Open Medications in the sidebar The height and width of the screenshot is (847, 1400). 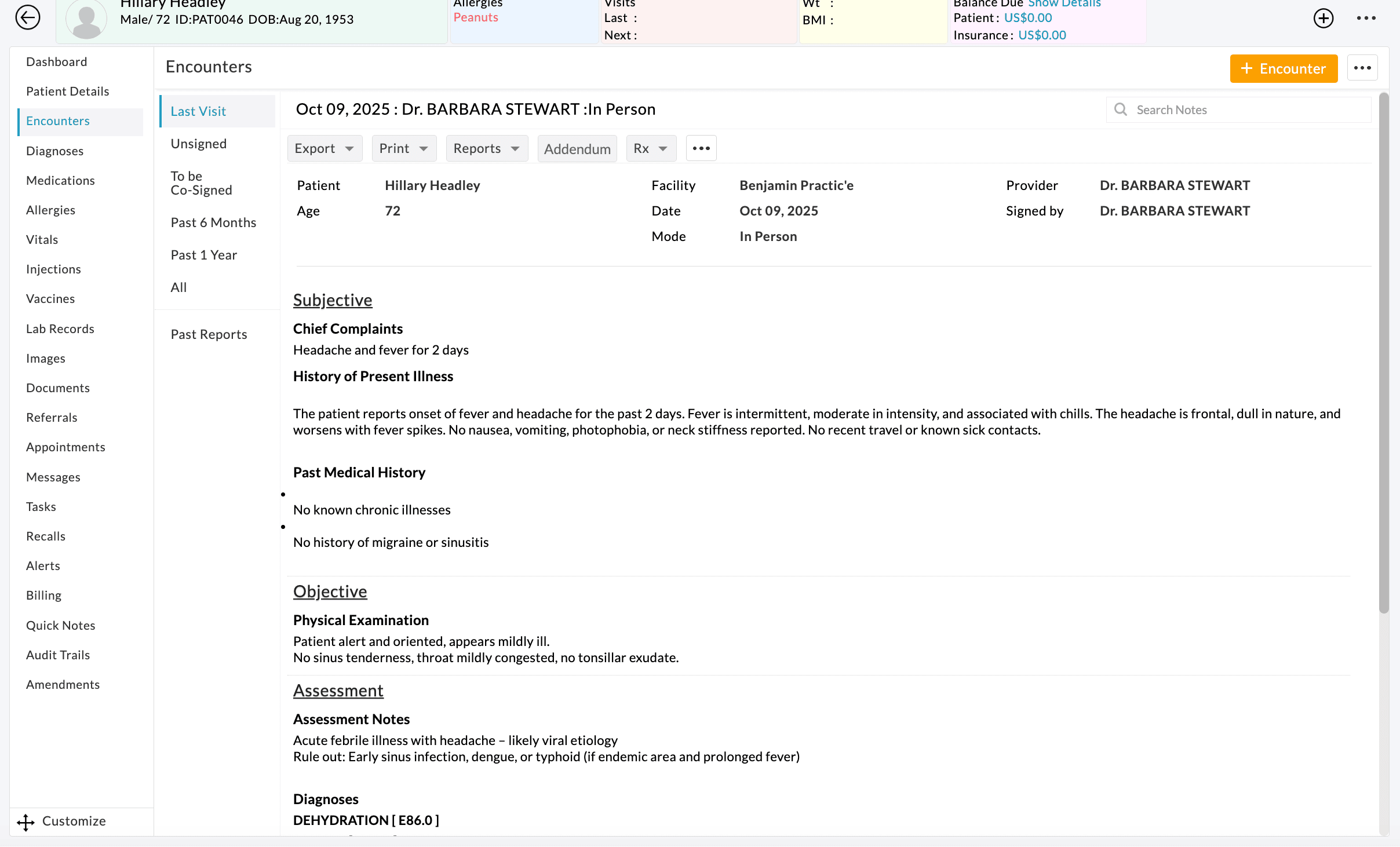[x=60, y=180]
